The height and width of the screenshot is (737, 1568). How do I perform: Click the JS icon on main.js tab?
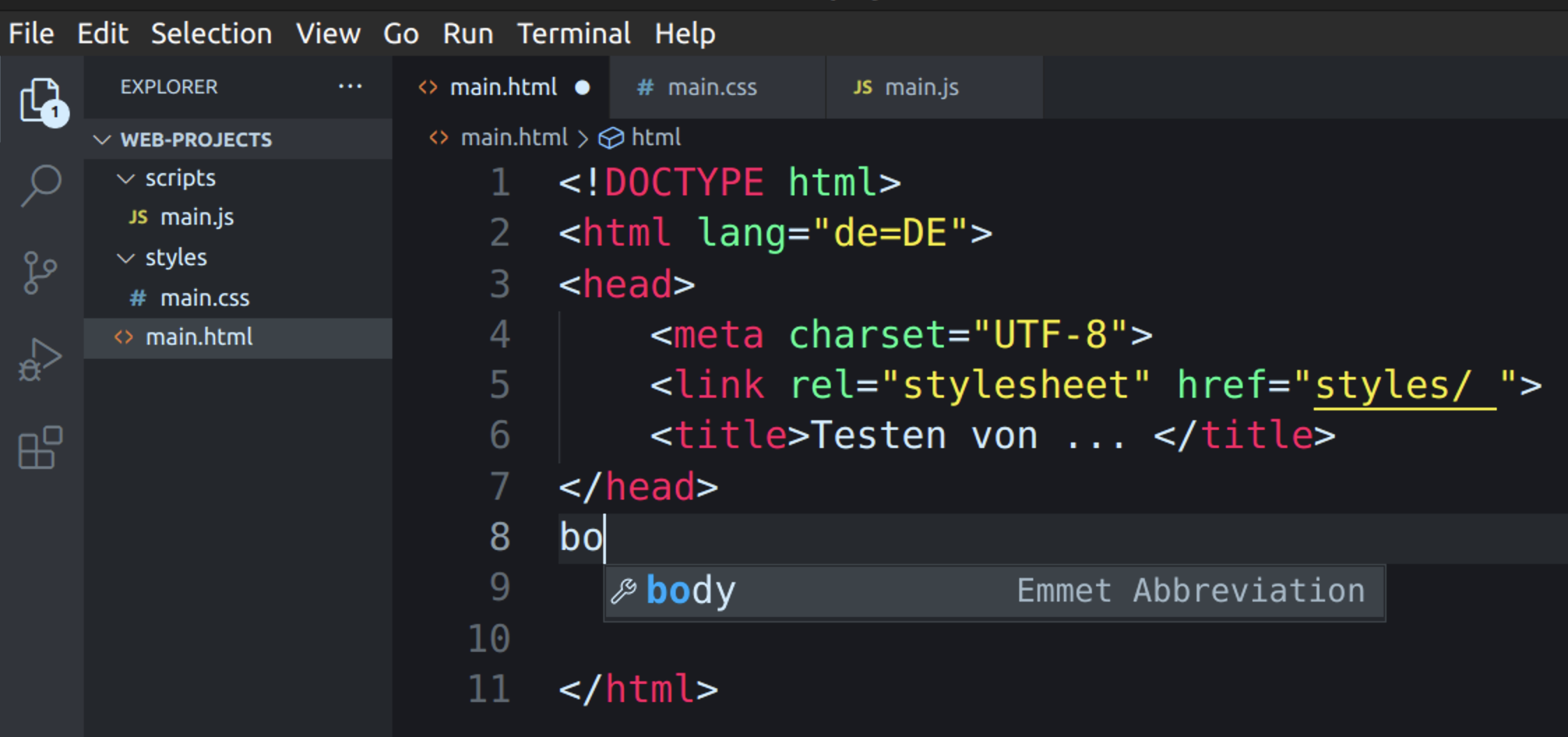click(x=863, y=87)
